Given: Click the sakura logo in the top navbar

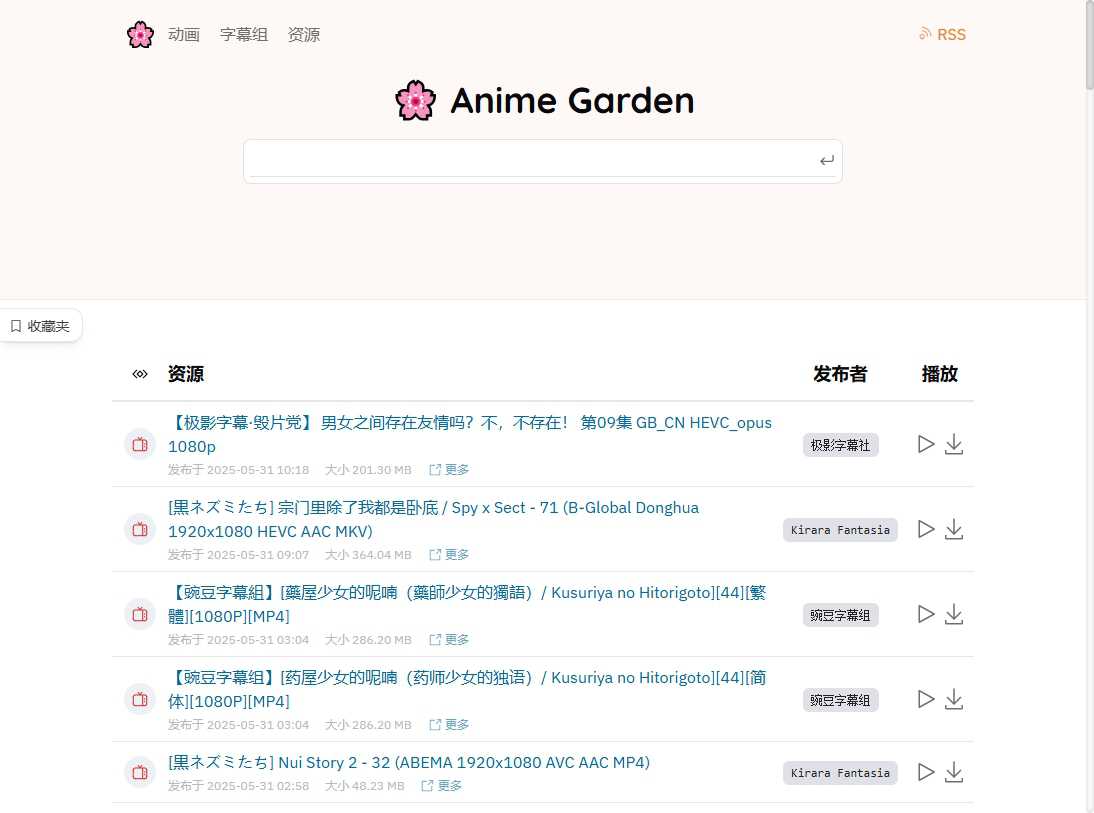Looking at the screenshot, I should point(140,33).
